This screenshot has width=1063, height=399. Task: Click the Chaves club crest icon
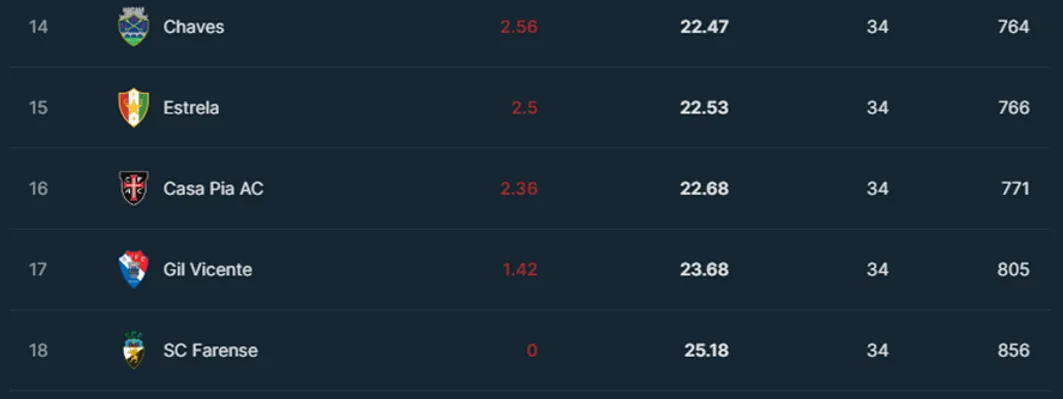(x=134, y=26)
